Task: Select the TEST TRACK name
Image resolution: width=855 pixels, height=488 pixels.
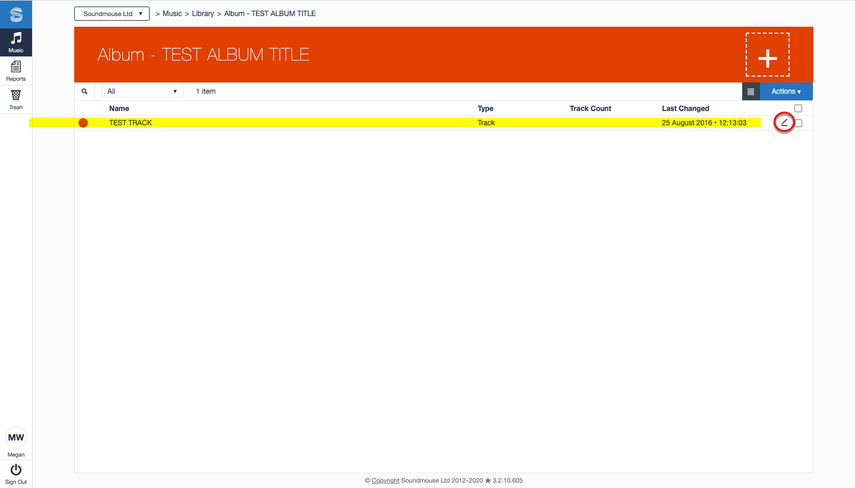Action: point(130,123)
